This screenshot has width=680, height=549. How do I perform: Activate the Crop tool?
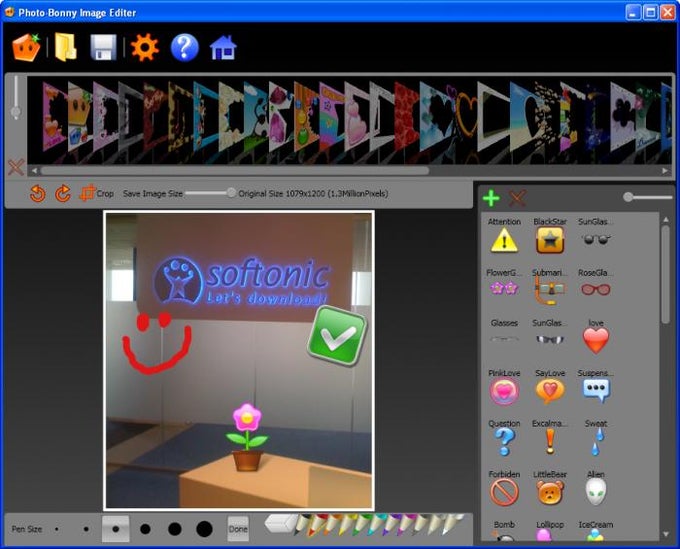97,193
